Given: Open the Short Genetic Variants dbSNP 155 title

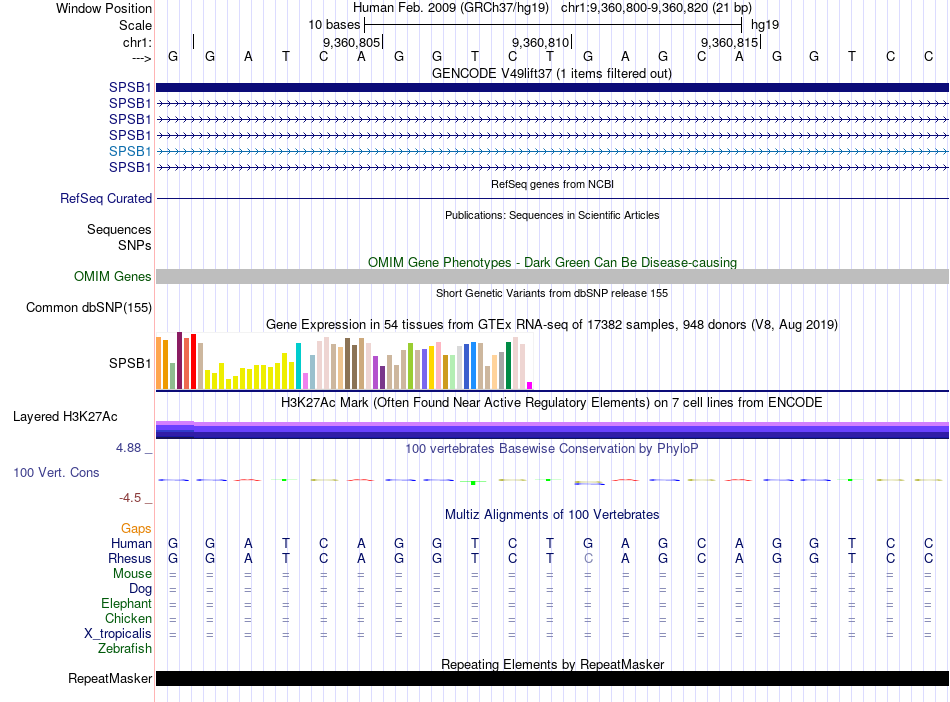Looking at the screenshot, I should pyautogui.click(x=552, y=293).
